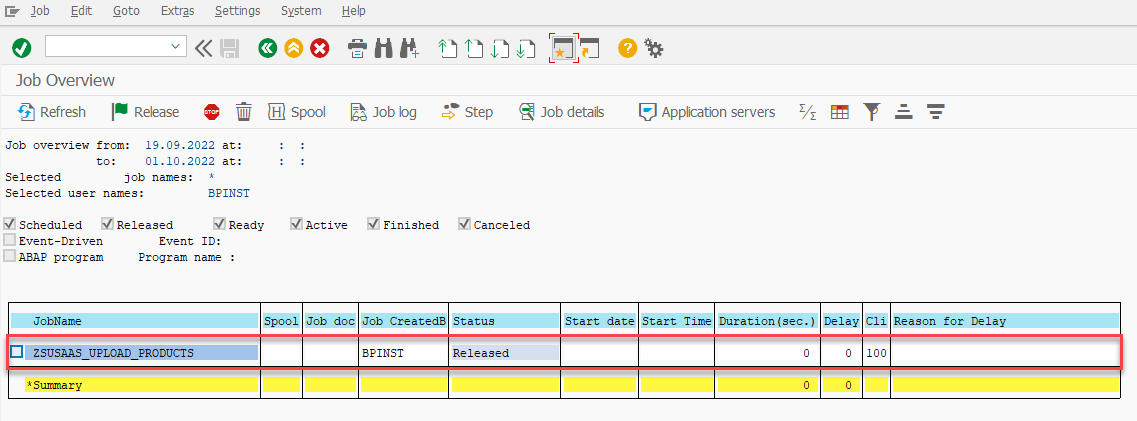The height and width of the screenshot is (421, 1137).
Task: Click the ZSUSAAS_UPLOAD_PRODUCTS job name cell
Action: tap(141, 353)
